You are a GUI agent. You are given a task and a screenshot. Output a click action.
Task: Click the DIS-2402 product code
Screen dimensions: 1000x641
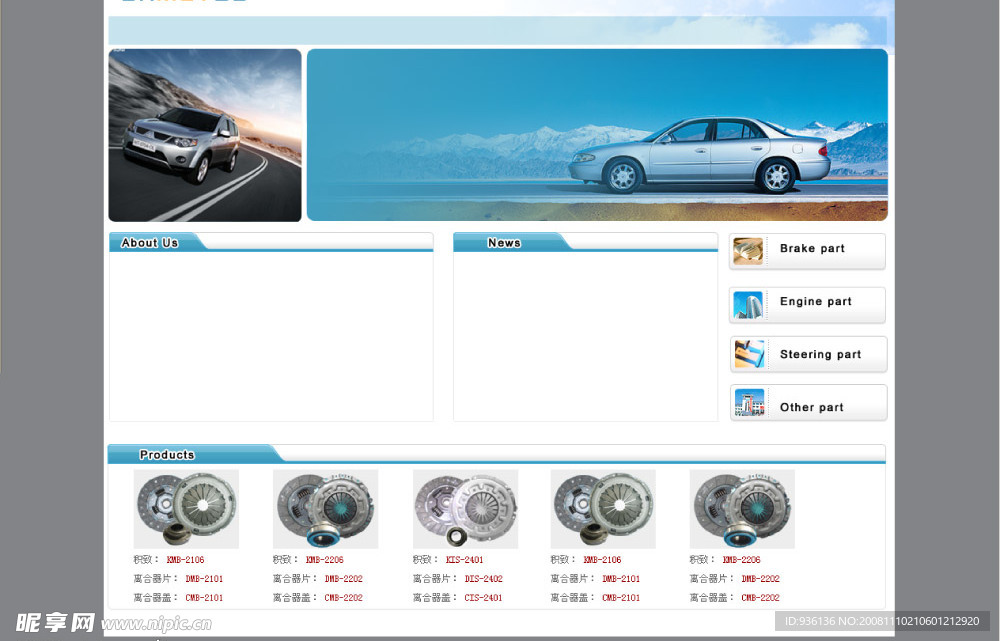[483, 579]
